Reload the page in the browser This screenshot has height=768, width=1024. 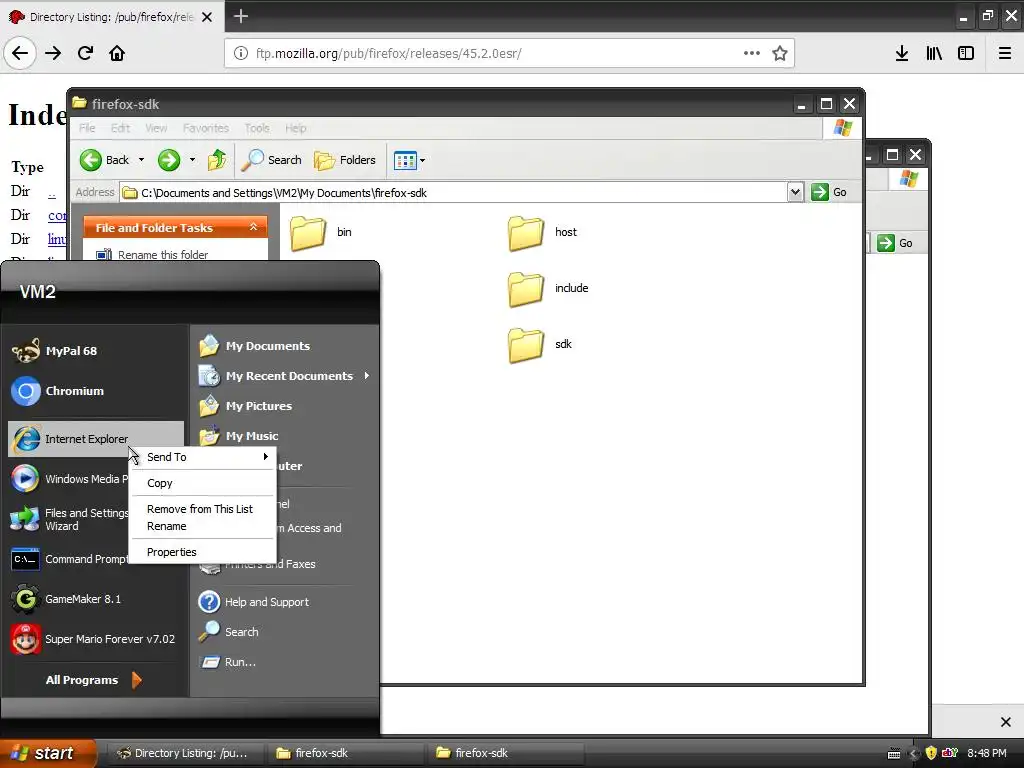click(85, 53)
